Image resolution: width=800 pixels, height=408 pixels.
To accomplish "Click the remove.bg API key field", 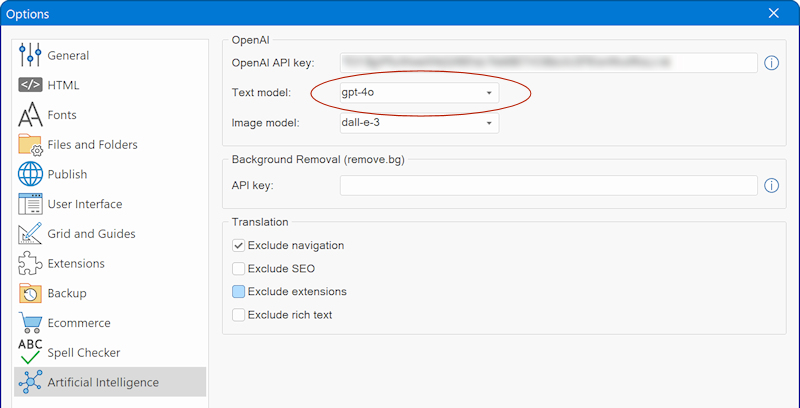I will (549, 186).
